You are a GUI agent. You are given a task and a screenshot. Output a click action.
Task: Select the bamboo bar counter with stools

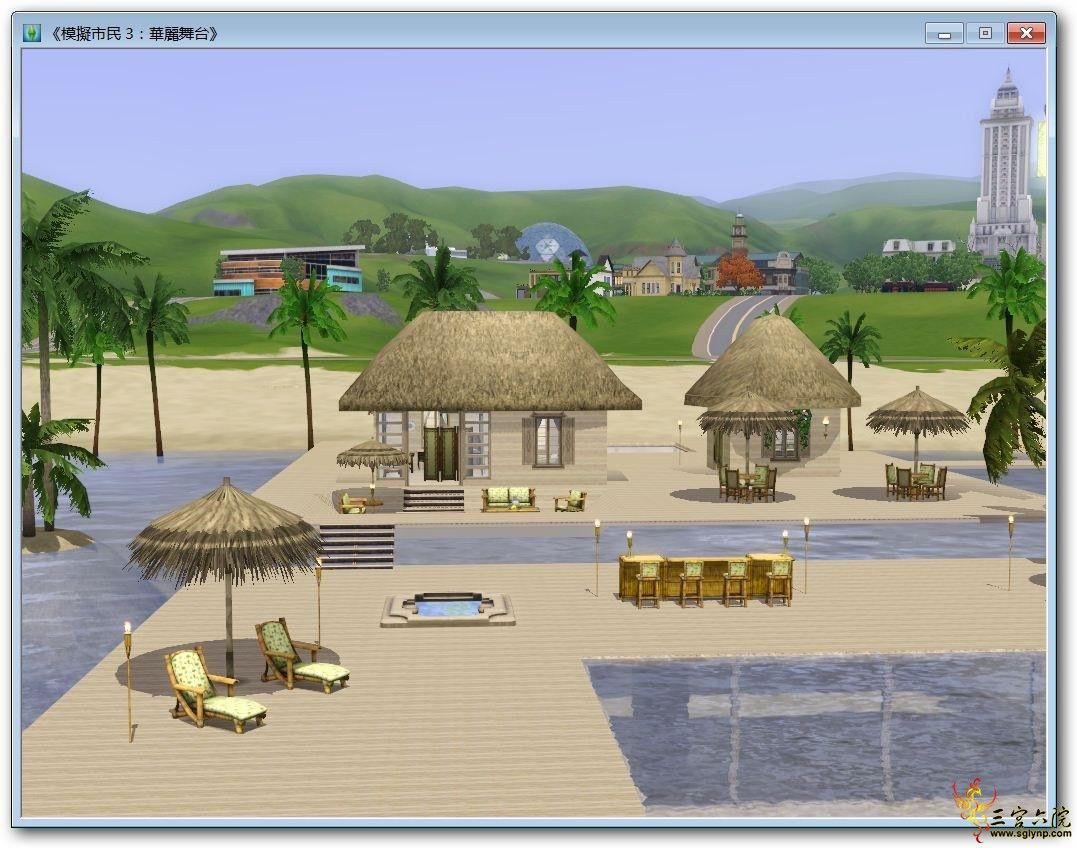pos(707,578)
